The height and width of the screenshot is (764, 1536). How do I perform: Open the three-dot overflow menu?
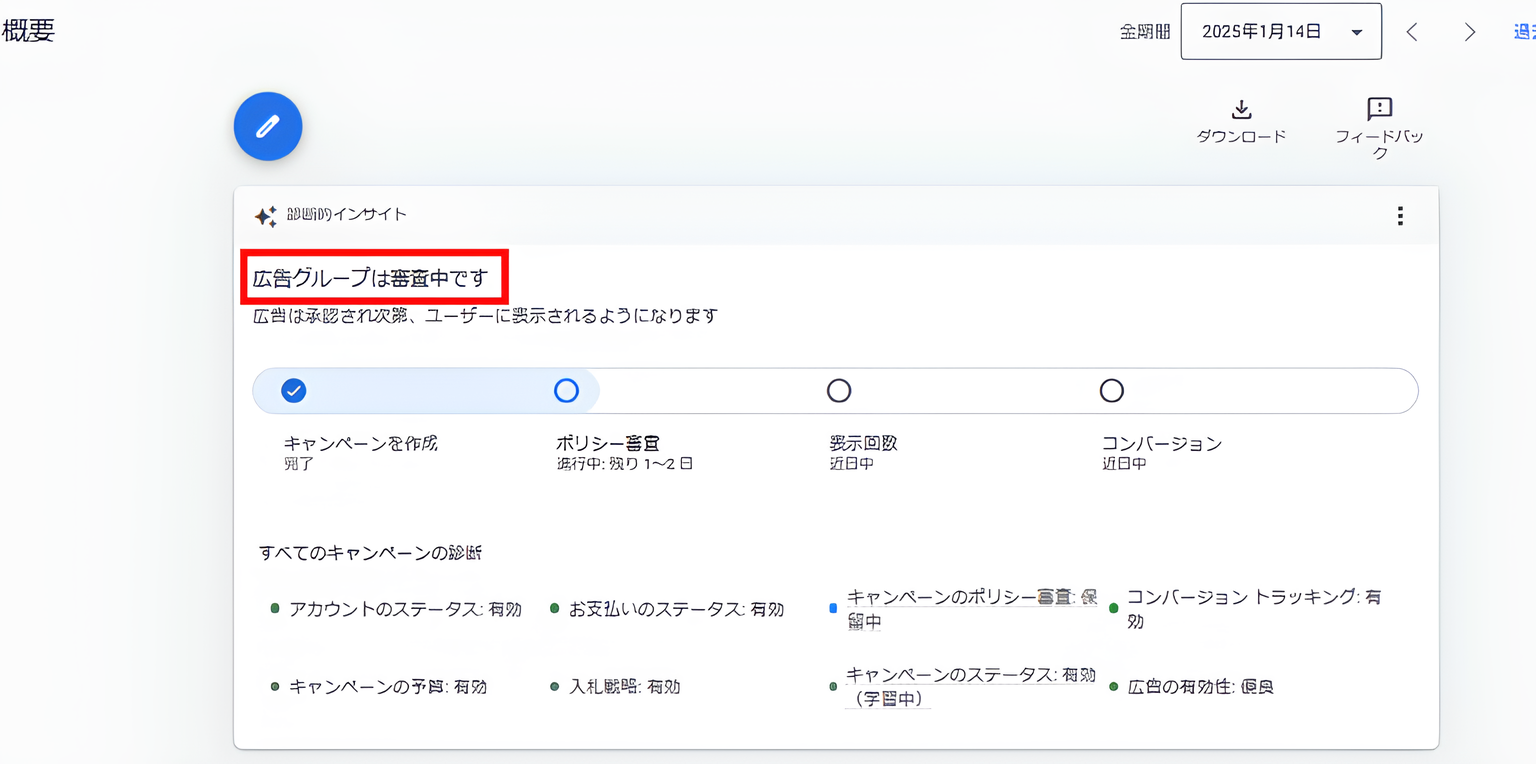[x=1400, y=215]
